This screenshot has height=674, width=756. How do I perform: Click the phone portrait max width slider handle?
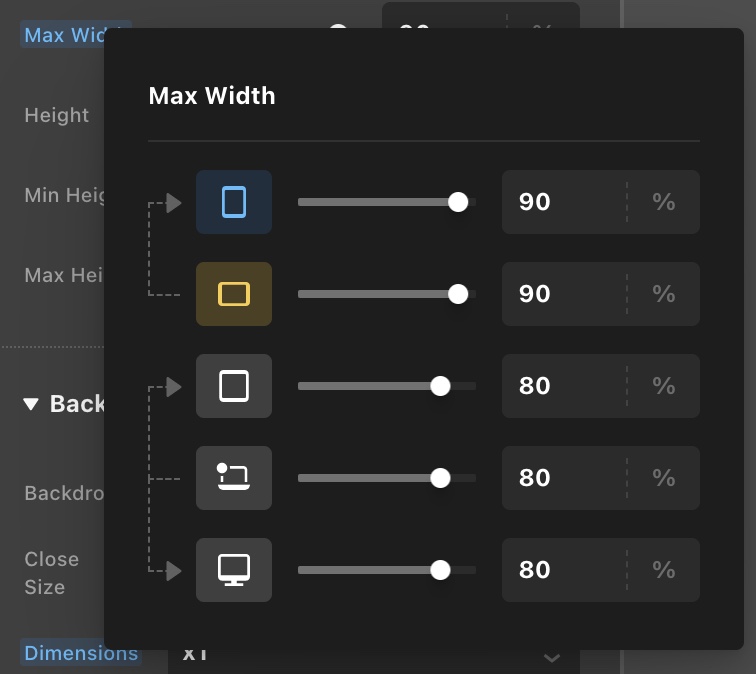click(x=458, y=202)
